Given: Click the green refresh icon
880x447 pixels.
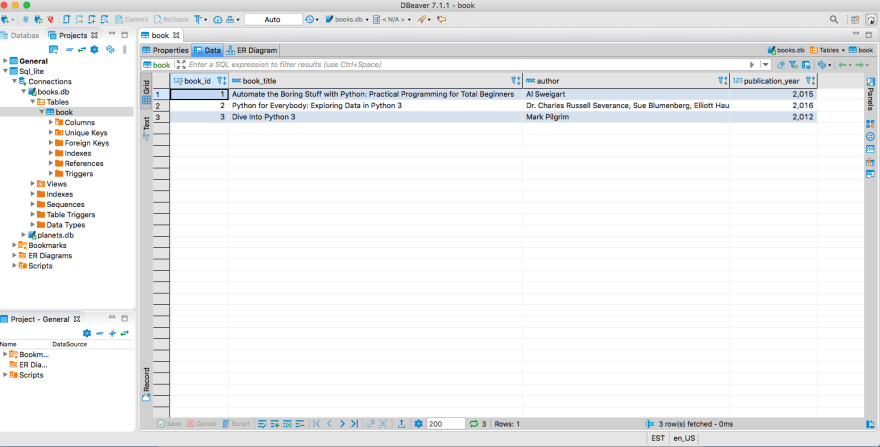Looking at the screenshot, I should coord(474,424).
